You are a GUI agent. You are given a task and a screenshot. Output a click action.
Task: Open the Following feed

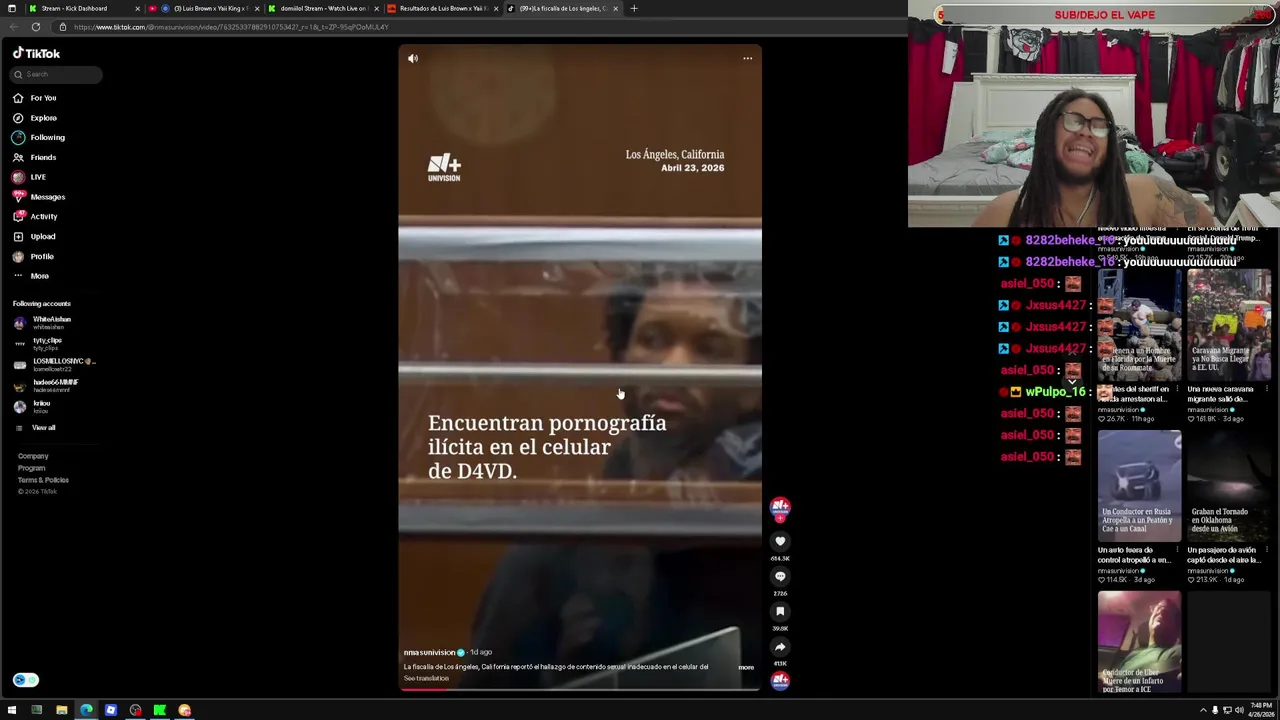pyautogui.click(x=47, y=137)
